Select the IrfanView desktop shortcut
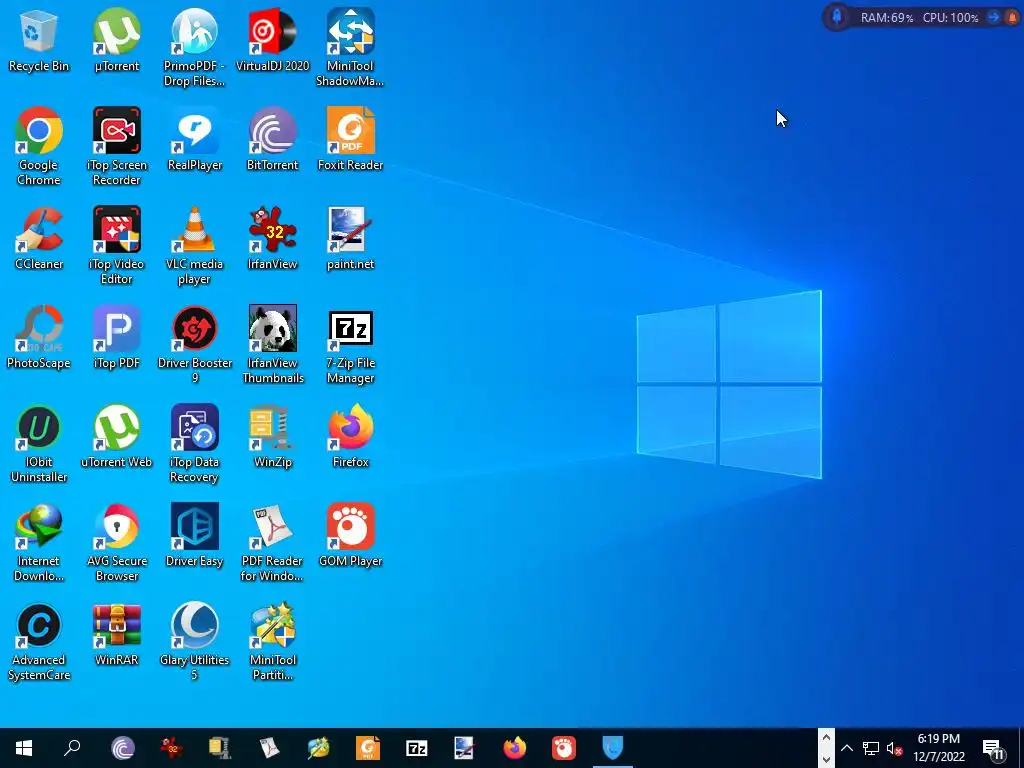The image size is (1024, 768). tap(272, 239)
